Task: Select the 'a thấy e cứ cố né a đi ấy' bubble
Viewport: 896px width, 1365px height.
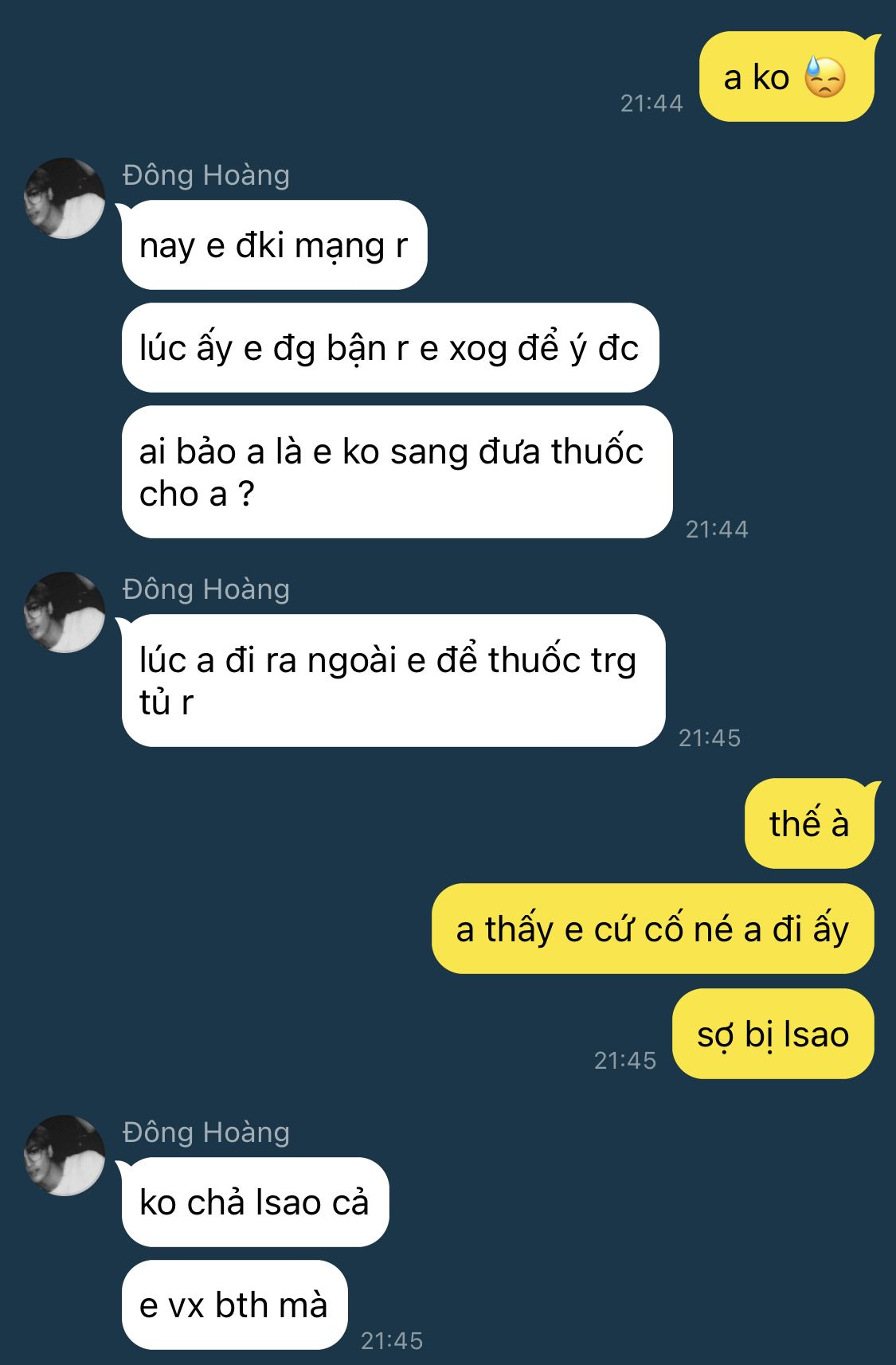Action: (653, 929)
